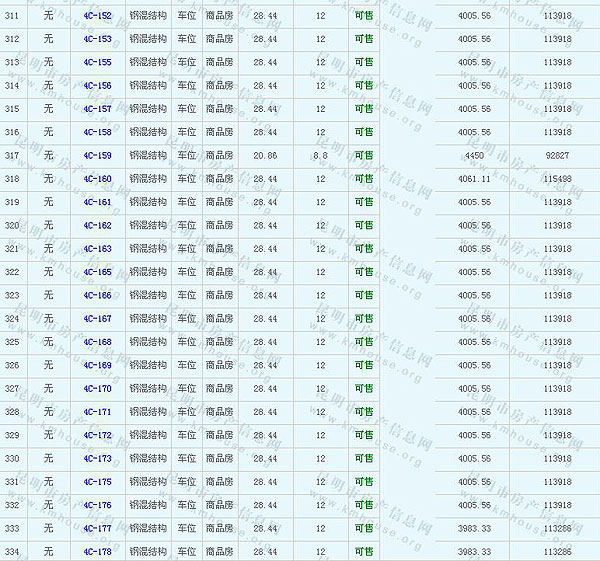
Task: Select unit 4C-165 link
Action: pyautogui.click(x=97, y=272)
